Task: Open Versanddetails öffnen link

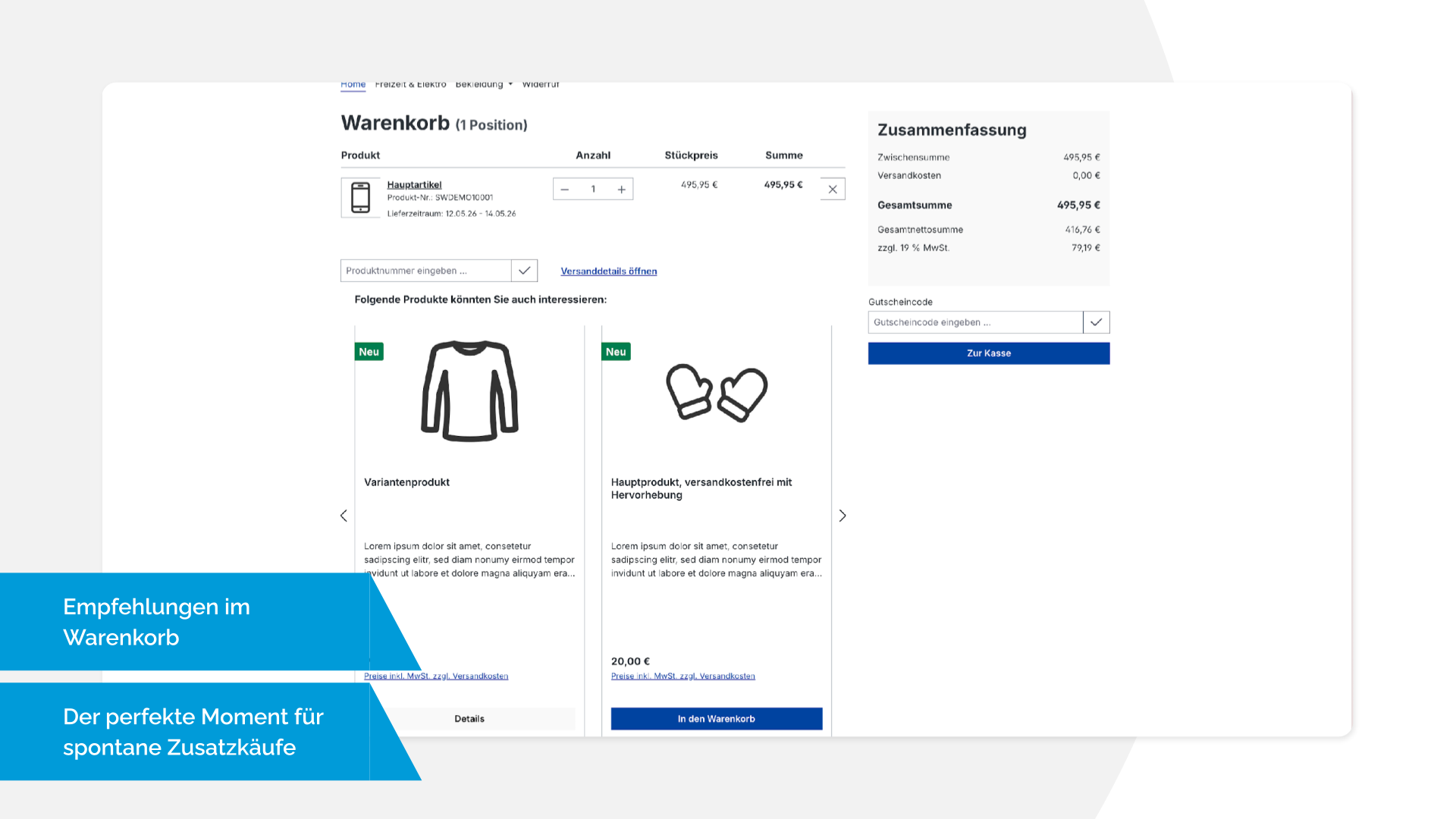Action: 609,271
